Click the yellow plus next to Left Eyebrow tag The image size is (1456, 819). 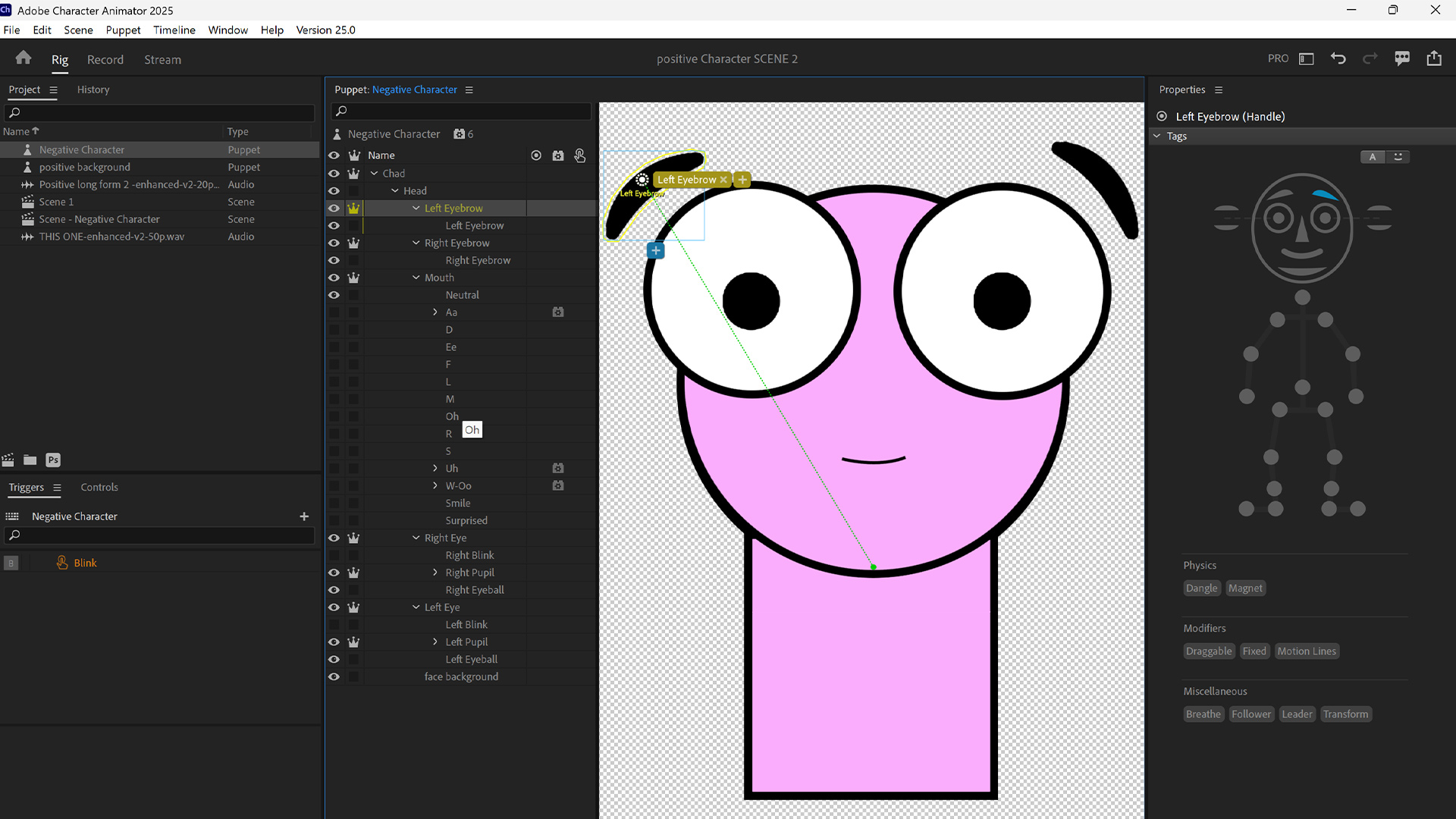742,180
